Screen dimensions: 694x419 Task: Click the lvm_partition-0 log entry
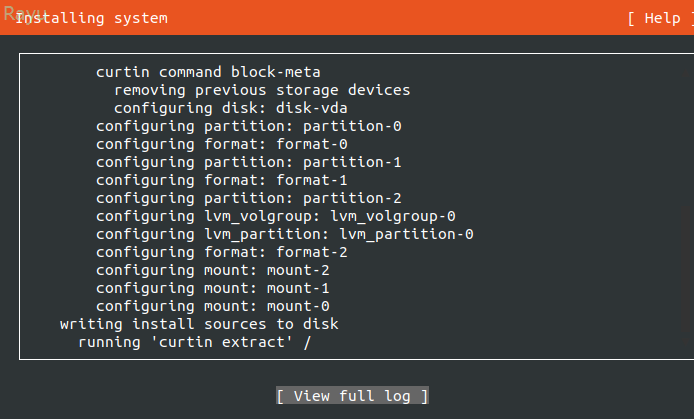[285, 234]
